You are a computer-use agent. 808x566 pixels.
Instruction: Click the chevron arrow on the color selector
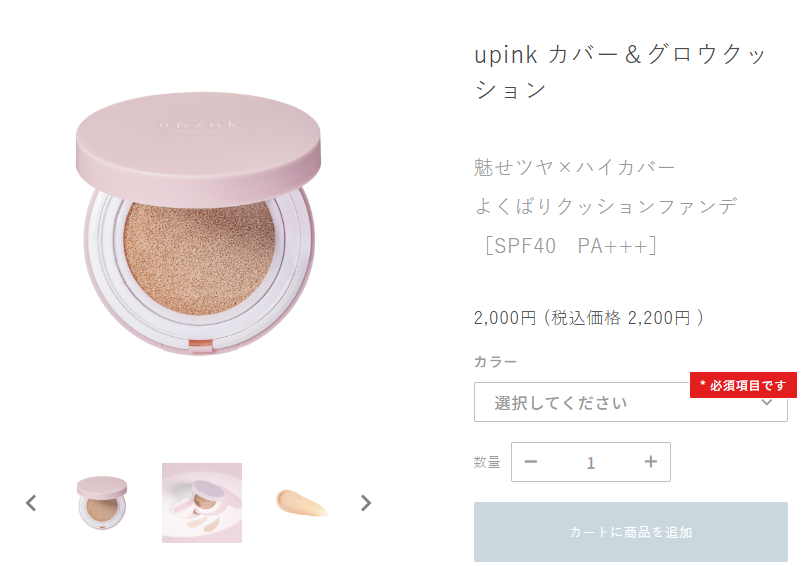pos(767,403)
